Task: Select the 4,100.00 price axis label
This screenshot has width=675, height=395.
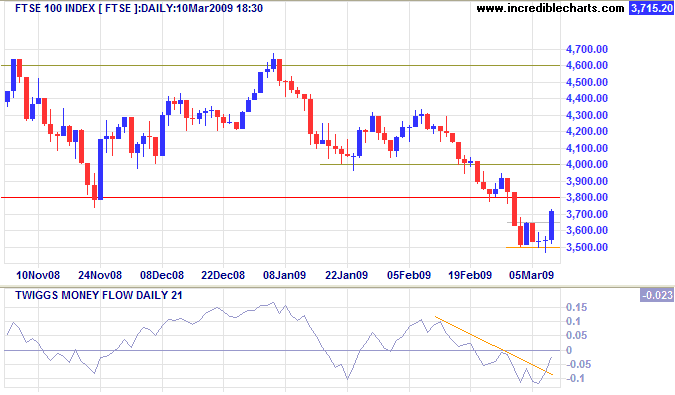Action: click(x=587, y=148)
